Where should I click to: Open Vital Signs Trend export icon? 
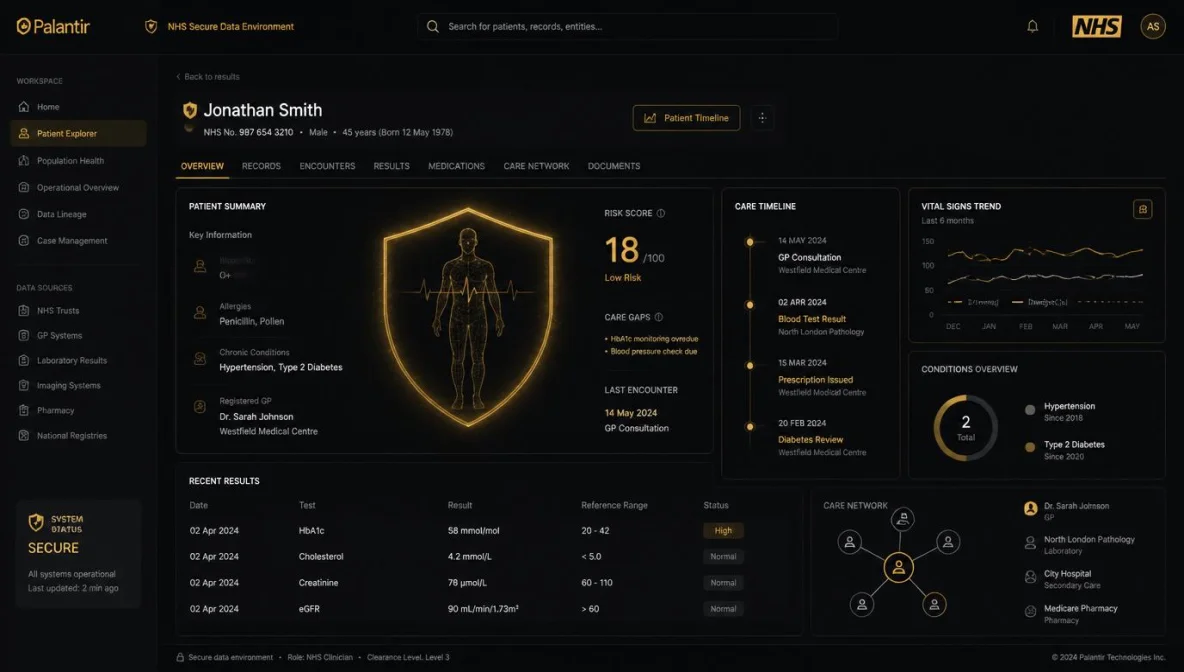tap(1142, 209)
